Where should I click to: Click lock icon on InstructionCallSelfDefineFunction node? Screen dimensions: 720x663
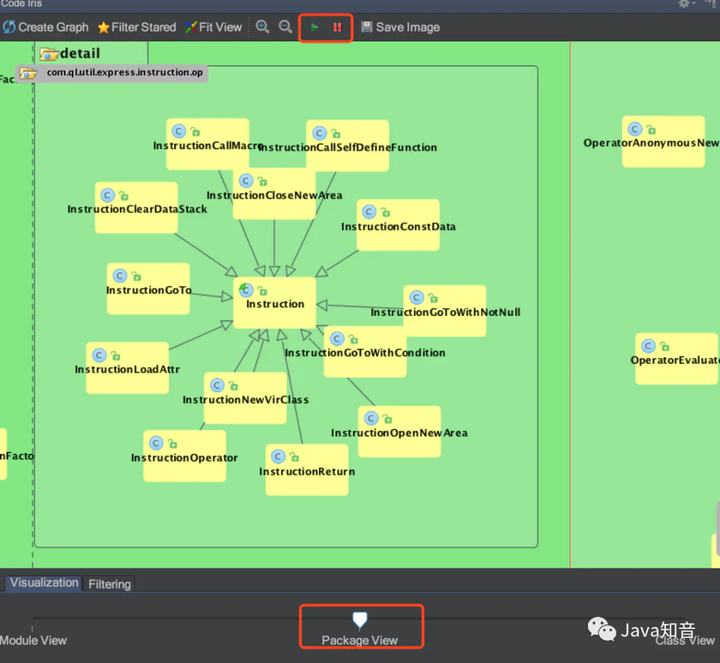tap(336, 134)
